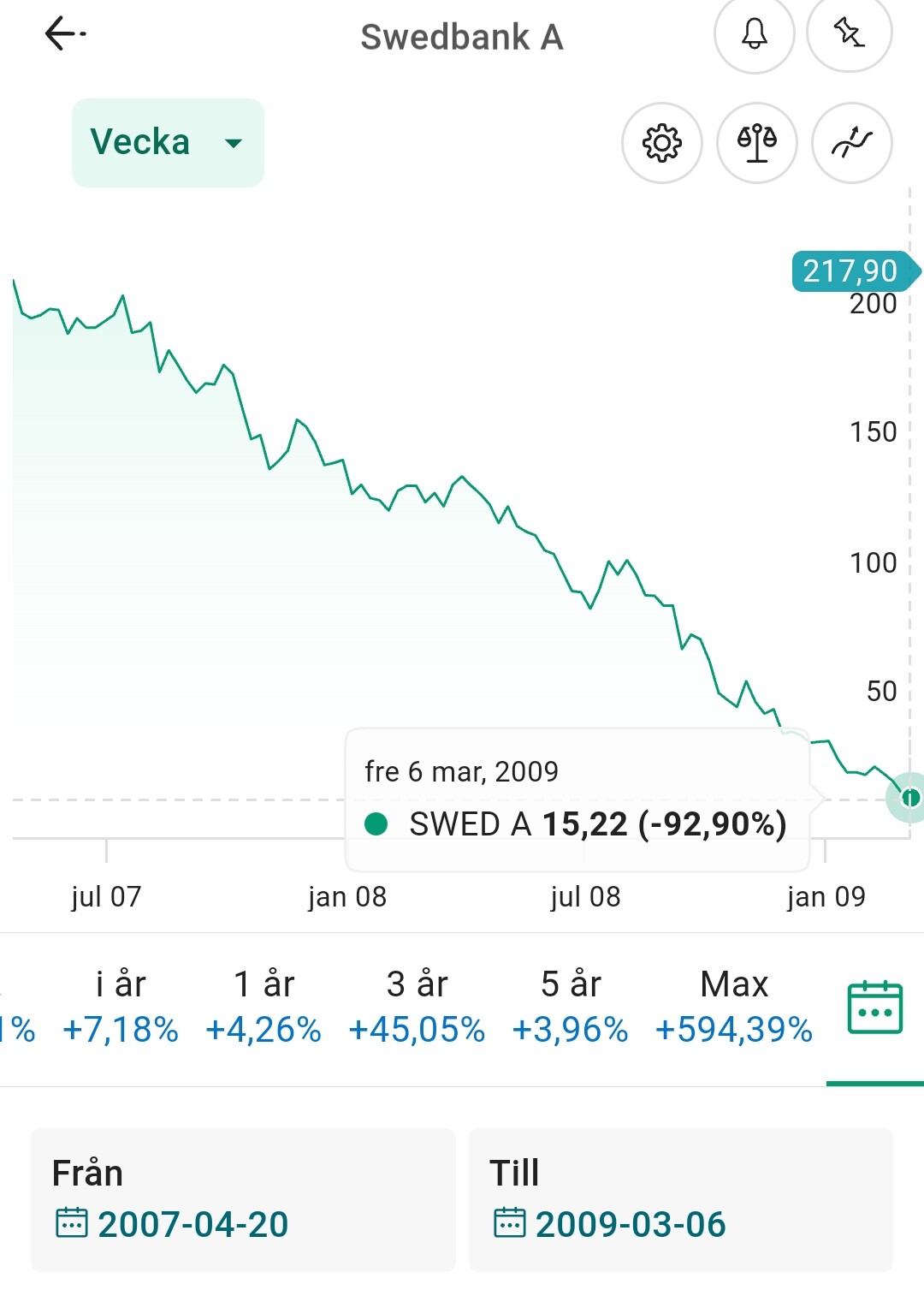This screenshot has height=1290, width=924.
Task: Tap the chart cursor marker dot
Action: point(909,798)
